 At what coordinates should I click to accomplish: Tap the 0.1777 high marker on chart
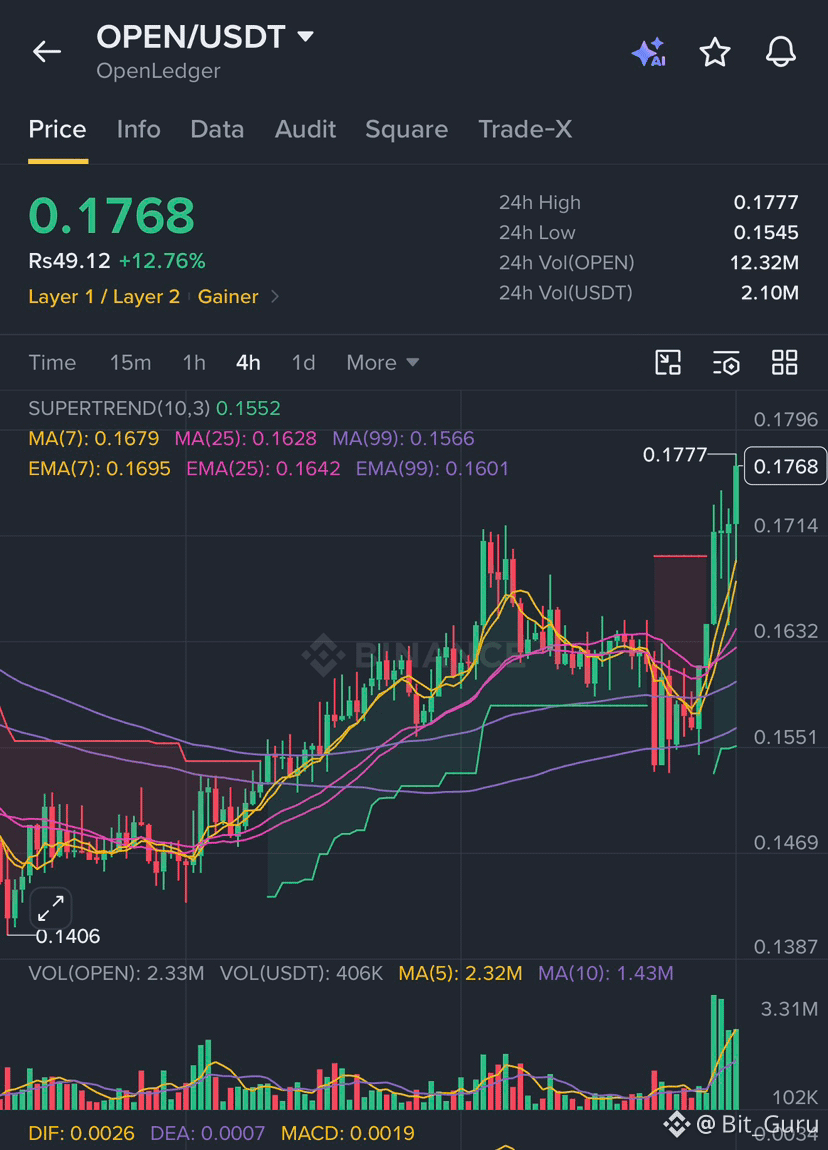[x=675, y=455]
